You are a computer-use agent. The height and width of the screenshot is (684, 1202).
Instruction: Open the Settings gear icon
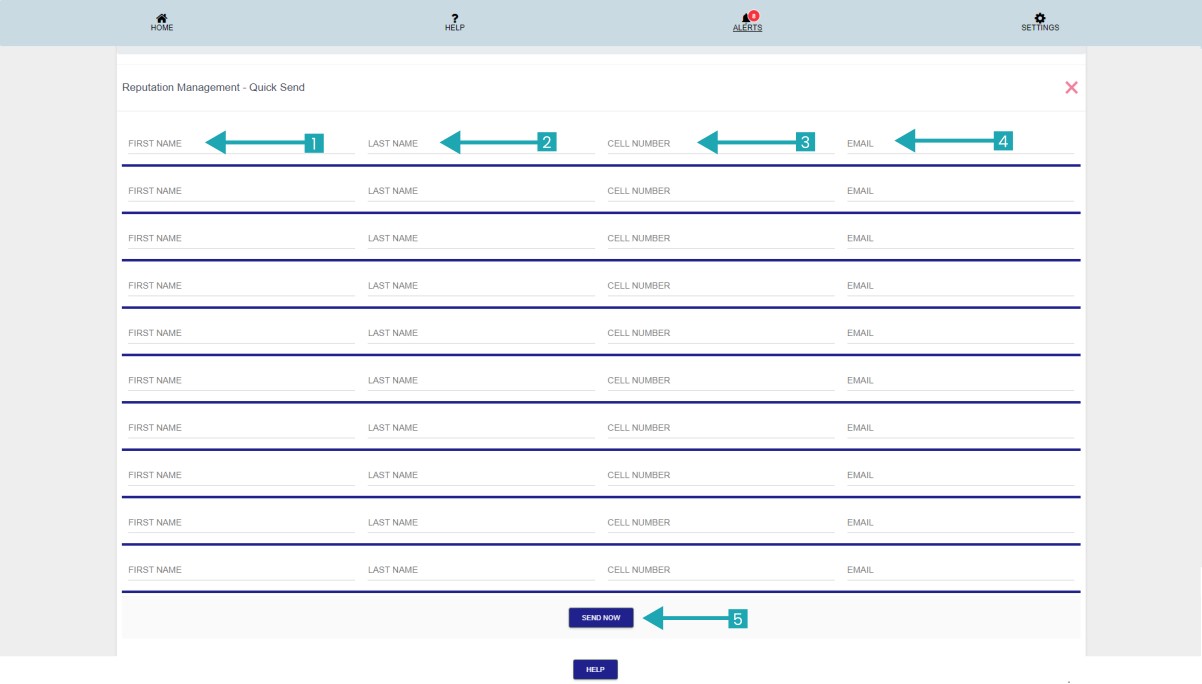[1040, 18]
